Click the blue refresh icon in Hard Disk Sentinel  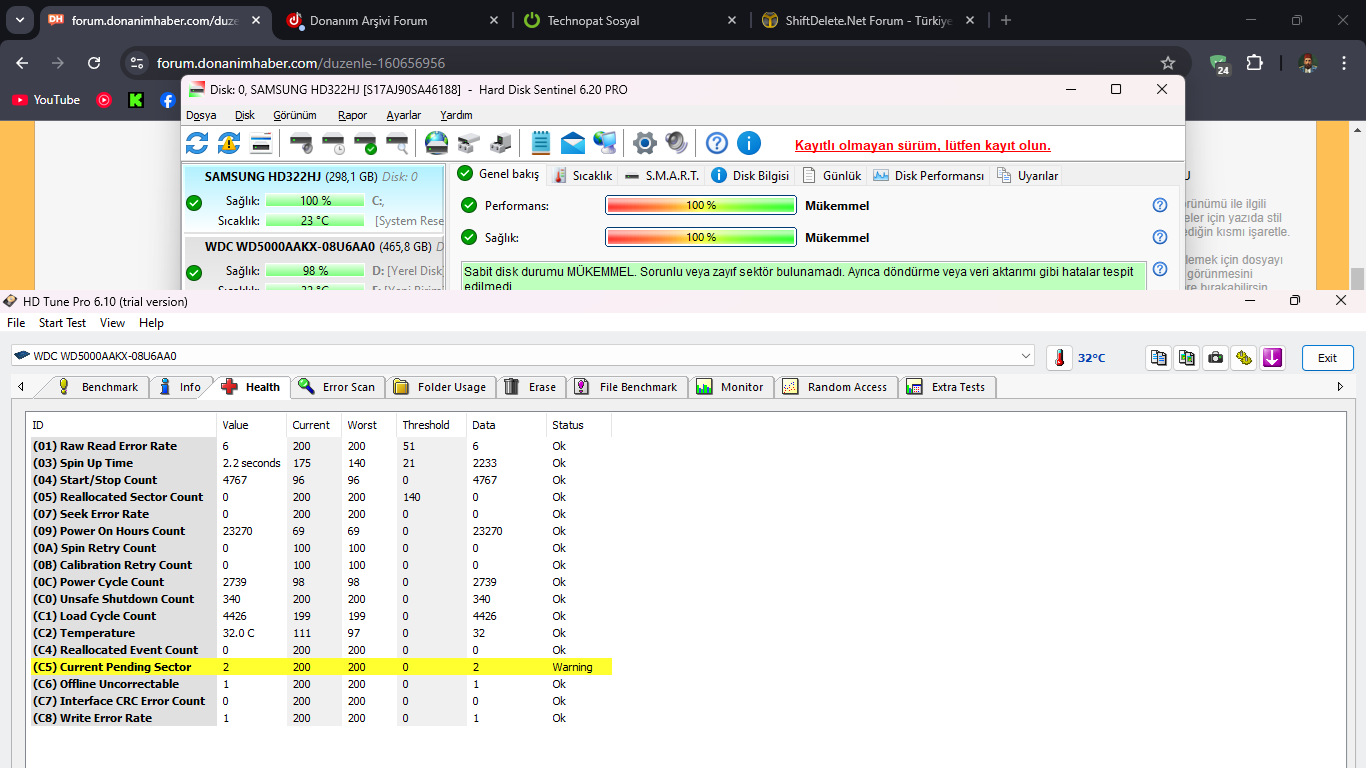pyautogui.click(x=197, y=143)
